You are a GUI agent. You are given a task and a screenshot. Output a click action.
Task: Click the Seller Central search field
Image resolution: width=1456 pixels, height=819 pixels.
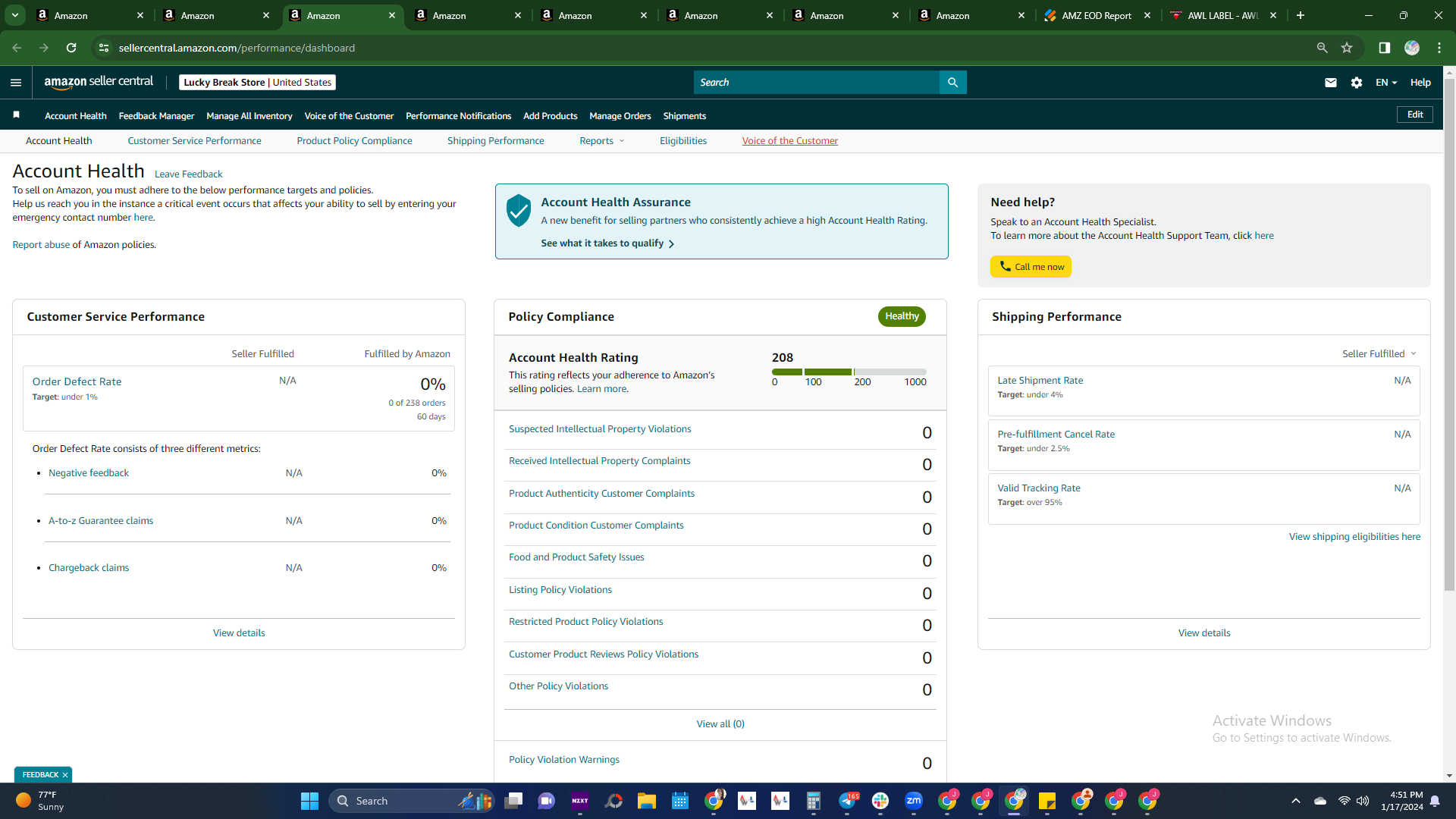[816, 83]
